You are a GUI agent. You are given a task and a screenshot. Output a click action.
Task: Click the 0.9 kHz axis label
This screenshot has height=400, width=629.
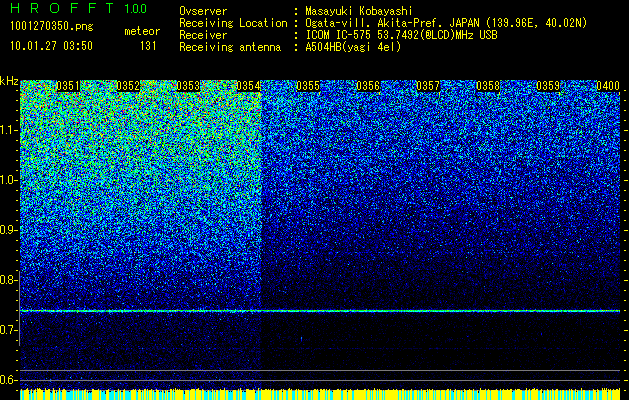pos(8,230)
